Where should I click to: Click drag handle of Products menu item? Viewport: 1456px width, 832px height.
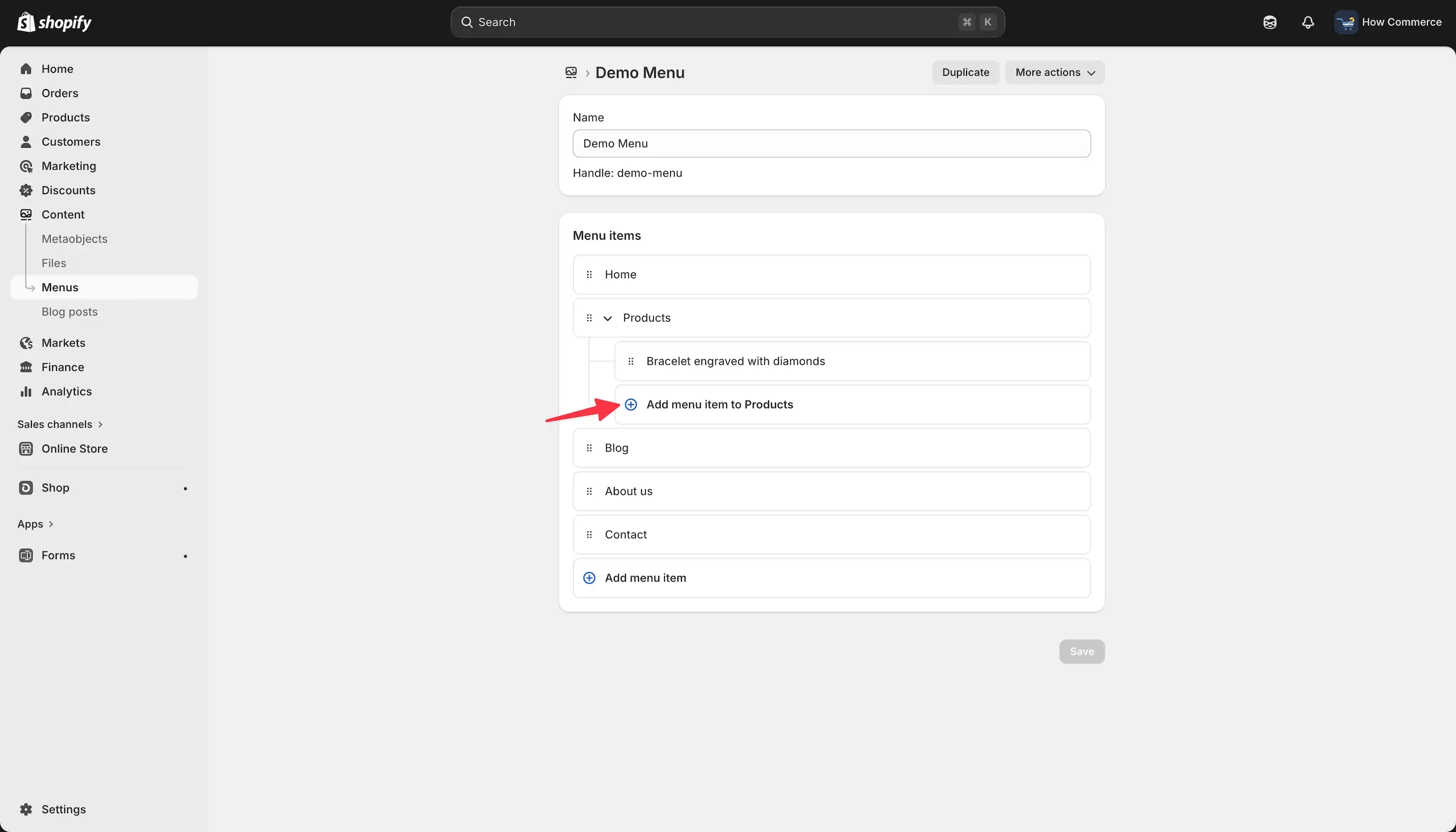pyautogui.click(x=589, y=318)
